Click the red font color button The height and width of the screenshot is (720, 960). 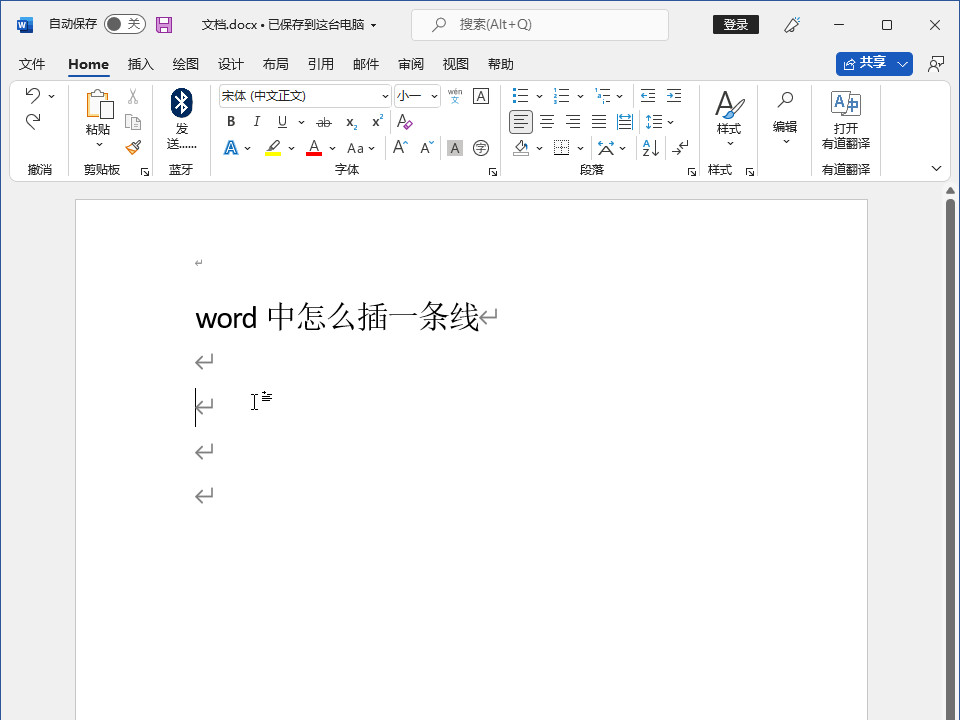[314, 148]
